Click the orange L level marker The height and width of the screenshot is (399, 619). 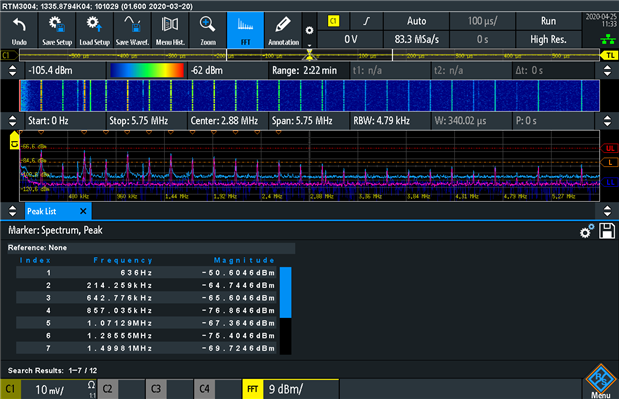click(x=610, y=162)
